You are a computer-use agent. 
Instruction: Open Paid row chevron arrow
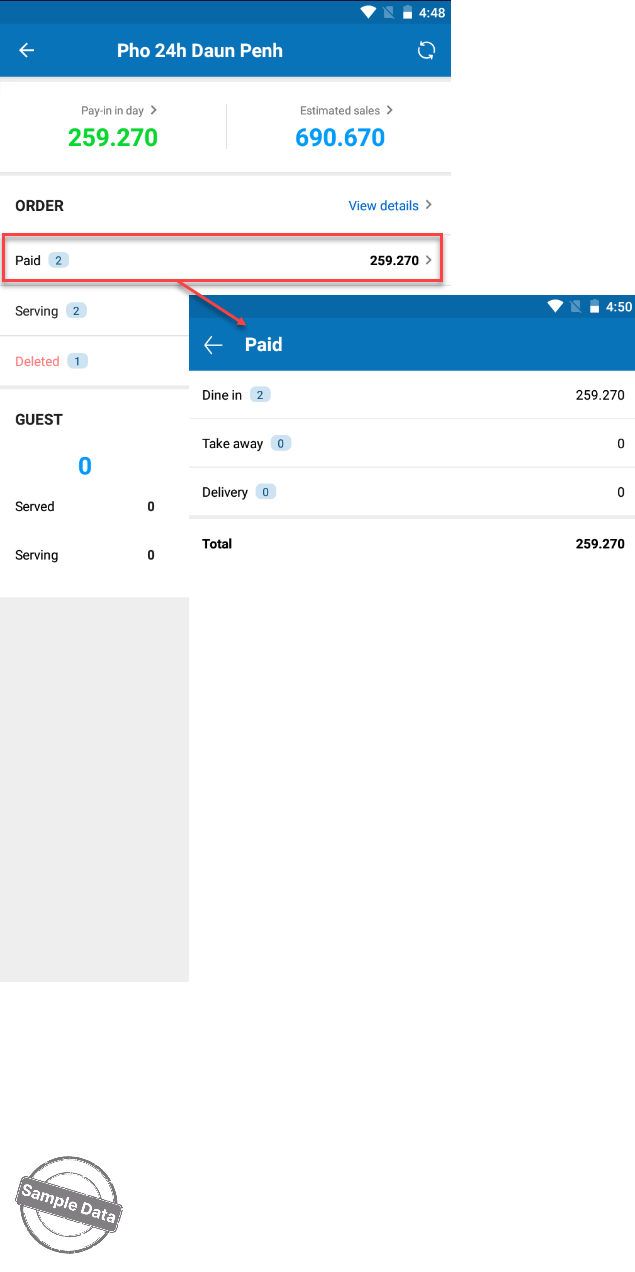(429, 261)
